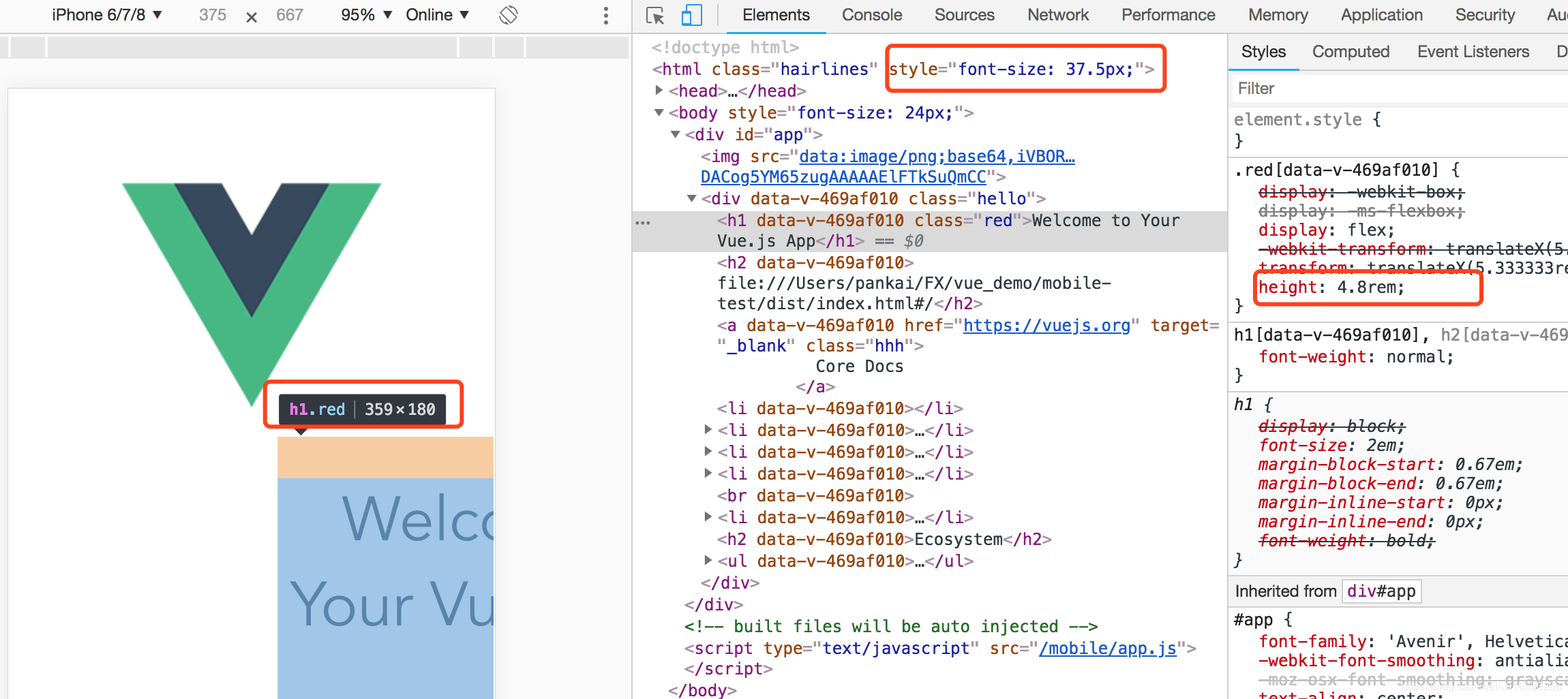The width and height of the screenshot is (1568, 699).
Task: Click the font-size 2em declaration
Action: coord(1331,446)
